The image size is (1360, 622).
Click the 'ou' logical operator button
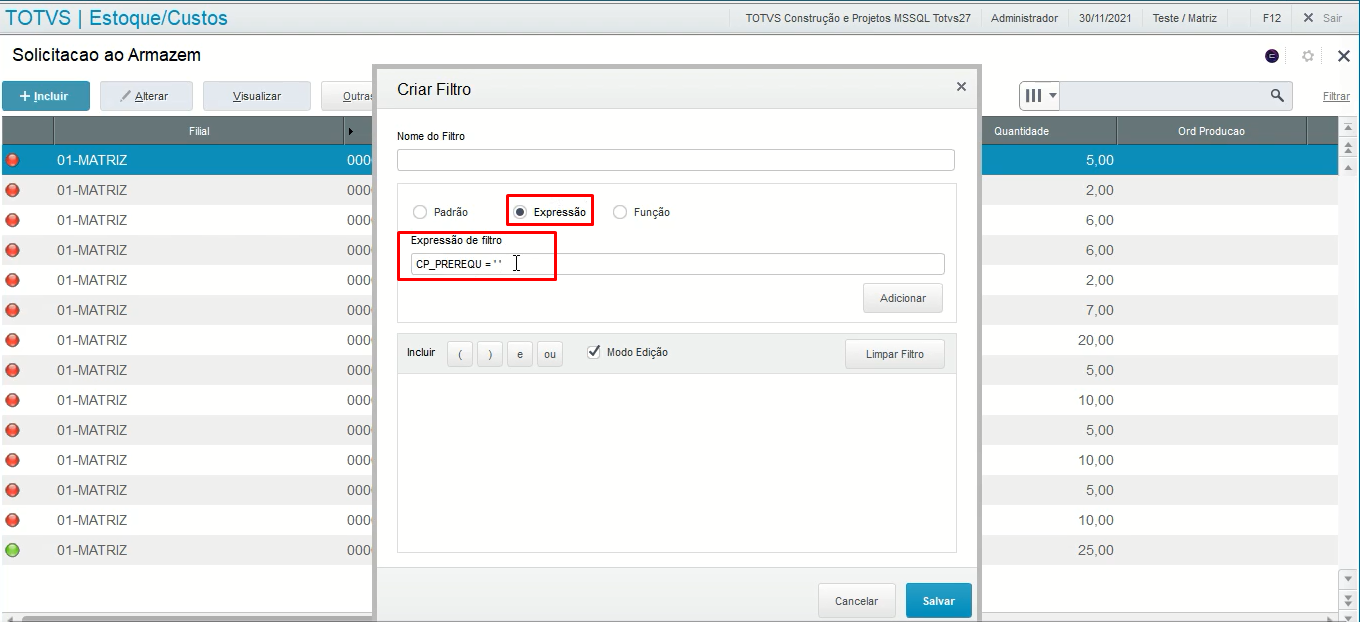pyautogui.click(x=550, y=354)
